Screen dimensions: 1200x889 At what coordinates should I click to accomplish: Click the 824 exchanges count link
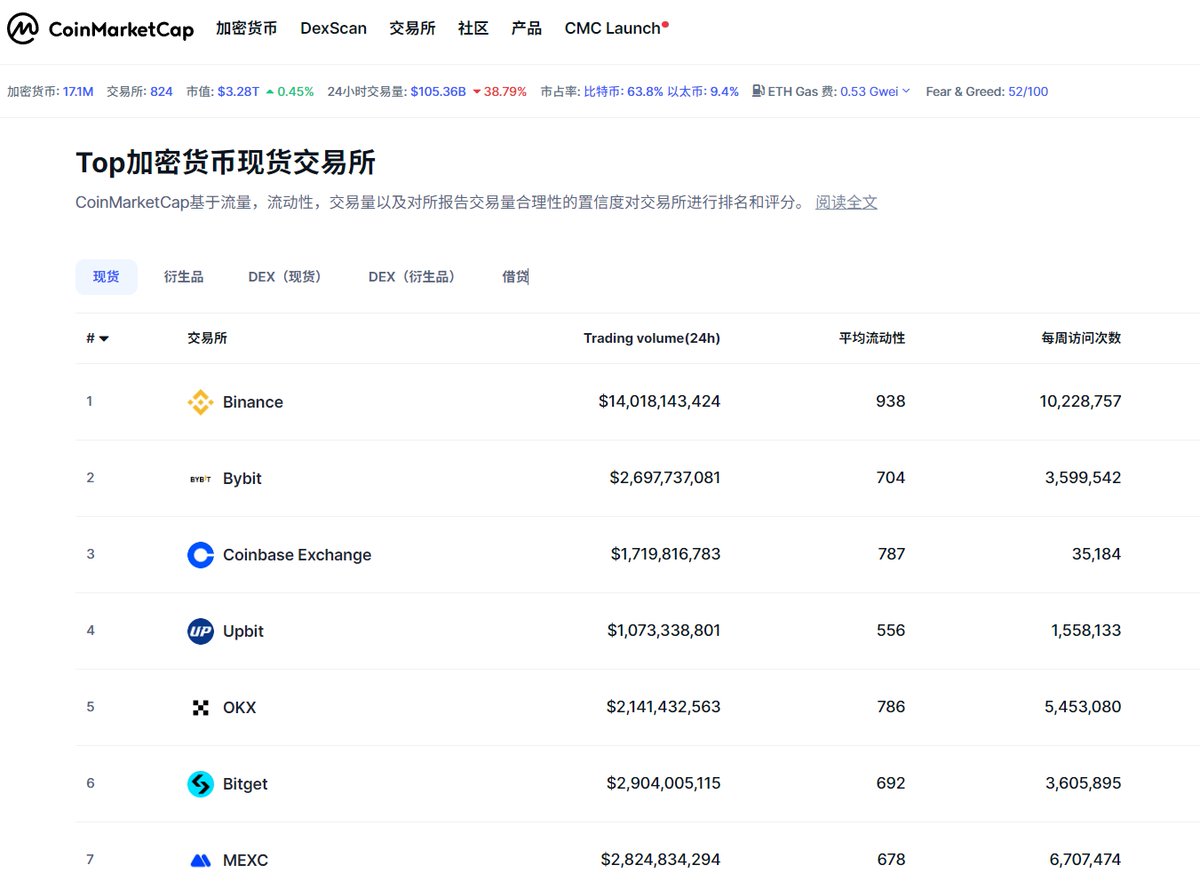coord(161,91)
